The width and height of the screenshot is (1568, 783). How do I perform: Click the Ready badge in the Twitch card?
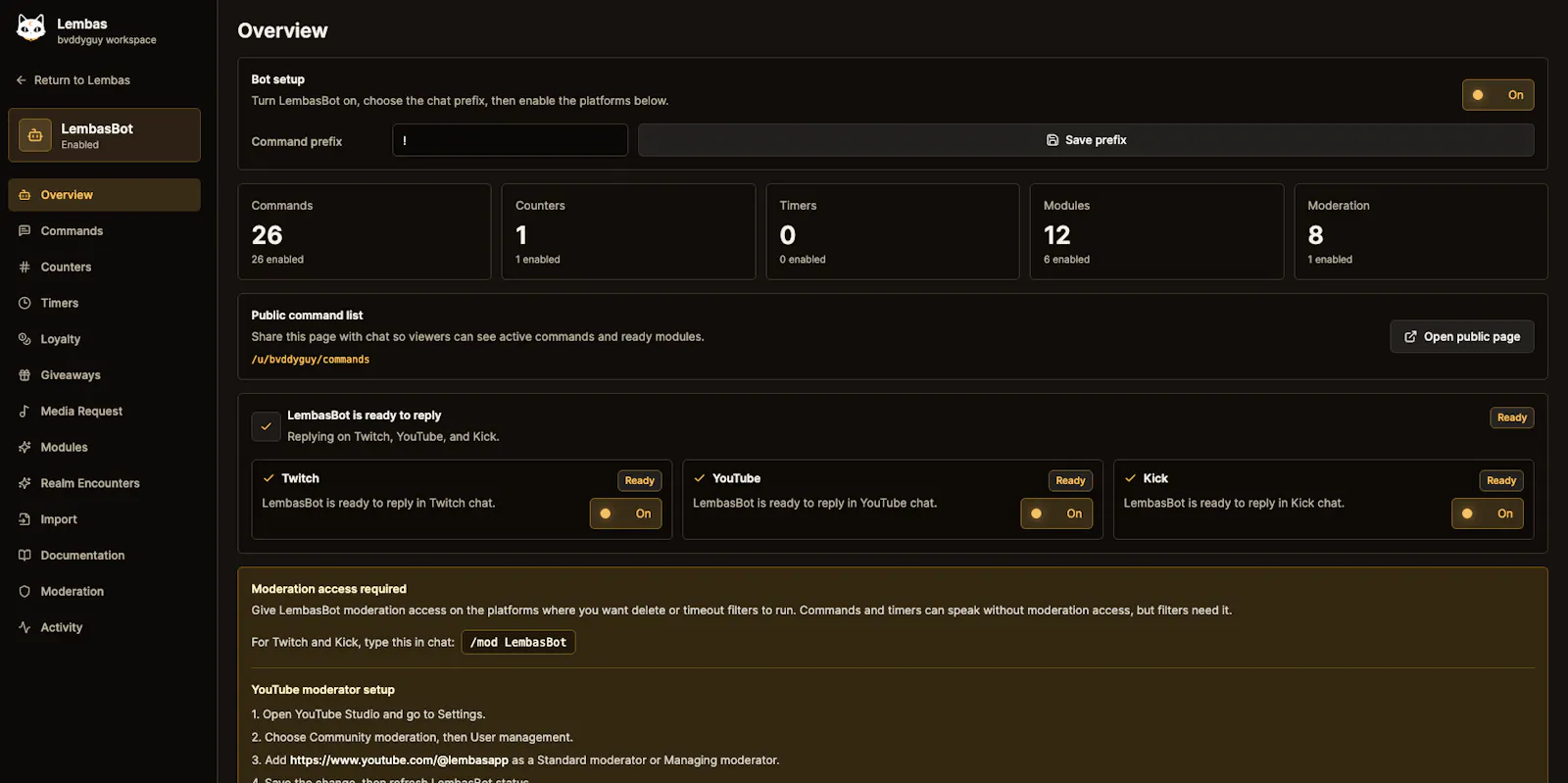click(x=640, y=481)
